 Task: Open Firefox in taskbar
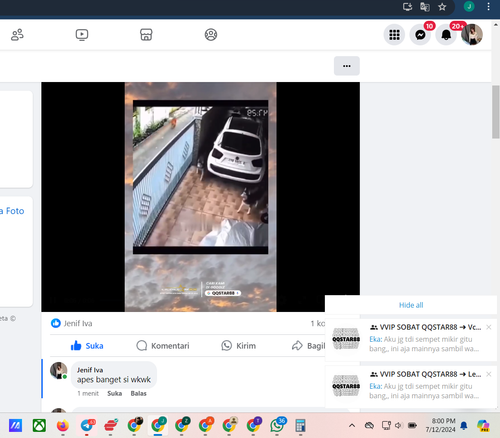(x=63, y=425)
